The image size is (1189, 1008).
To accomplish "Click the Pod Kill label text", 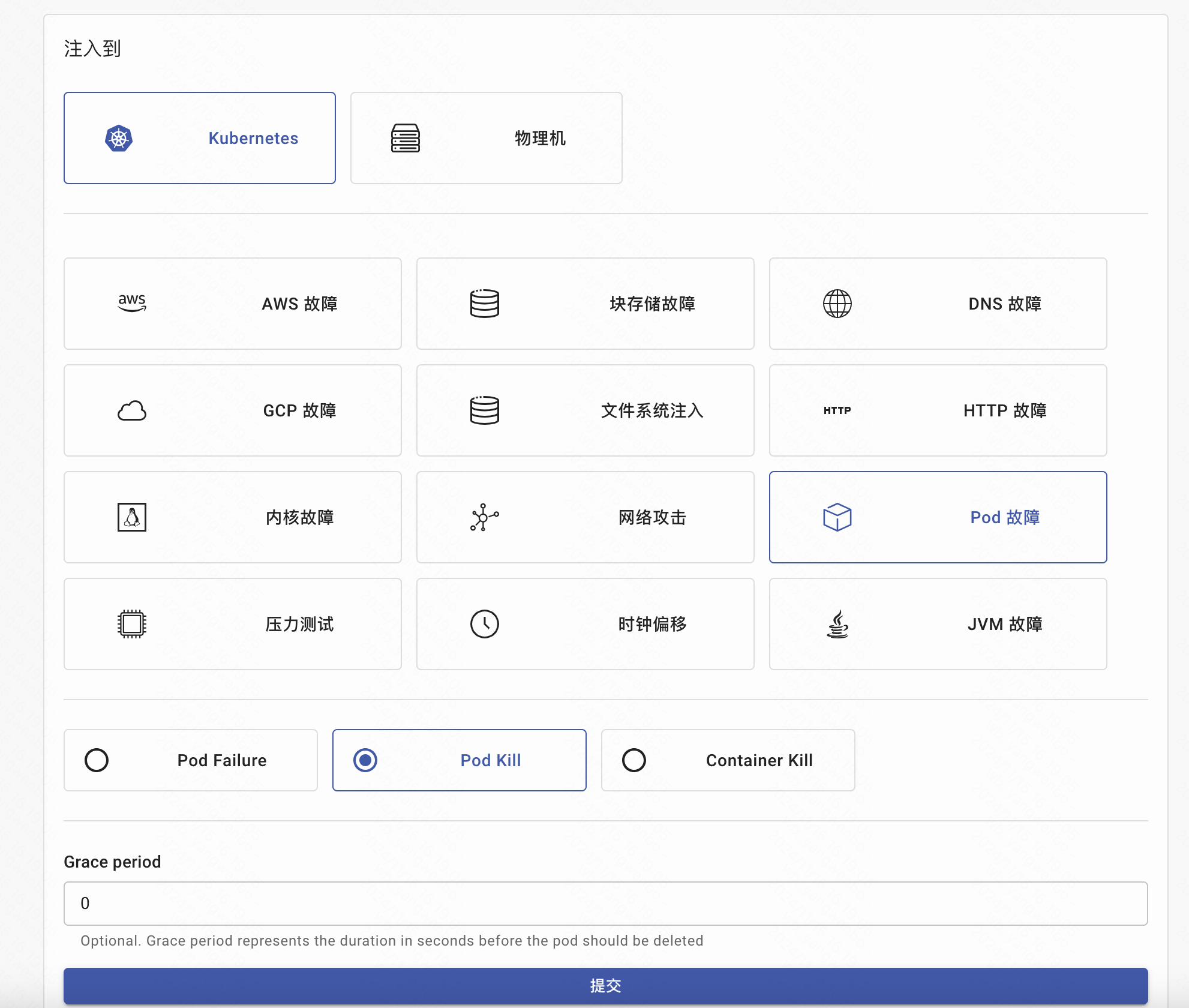I will [x=491, y=760].
